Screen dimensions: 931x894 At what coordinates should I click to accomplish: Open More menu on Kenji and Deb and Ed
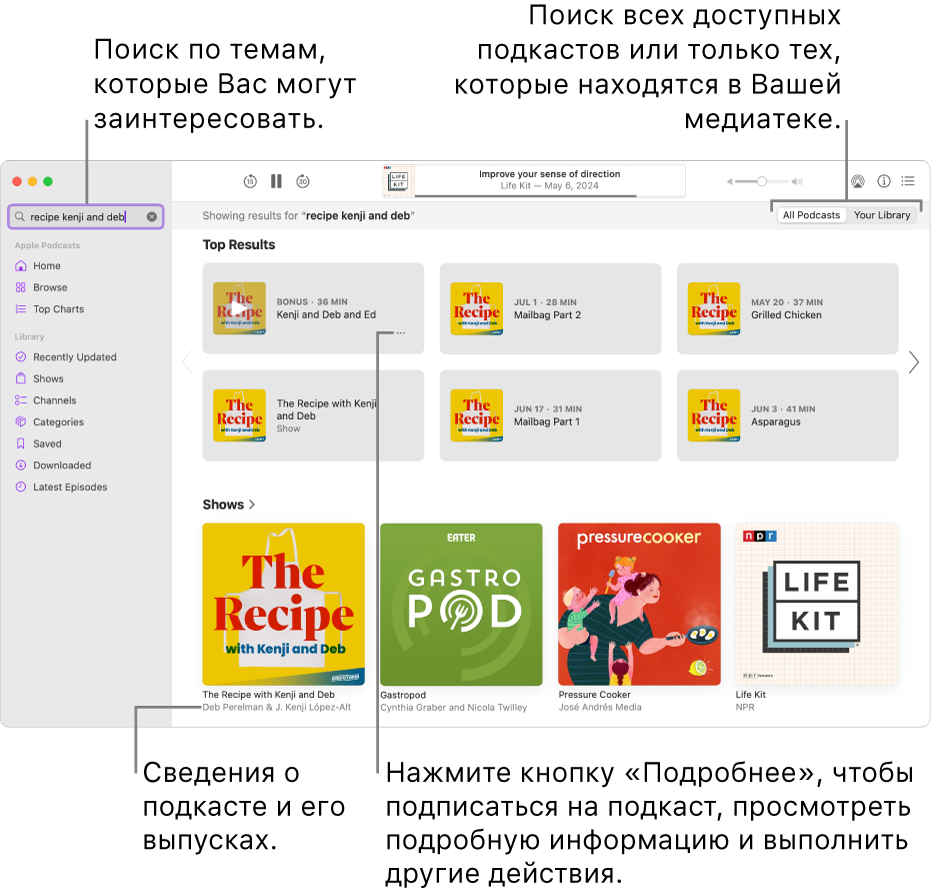pos(401,333)
